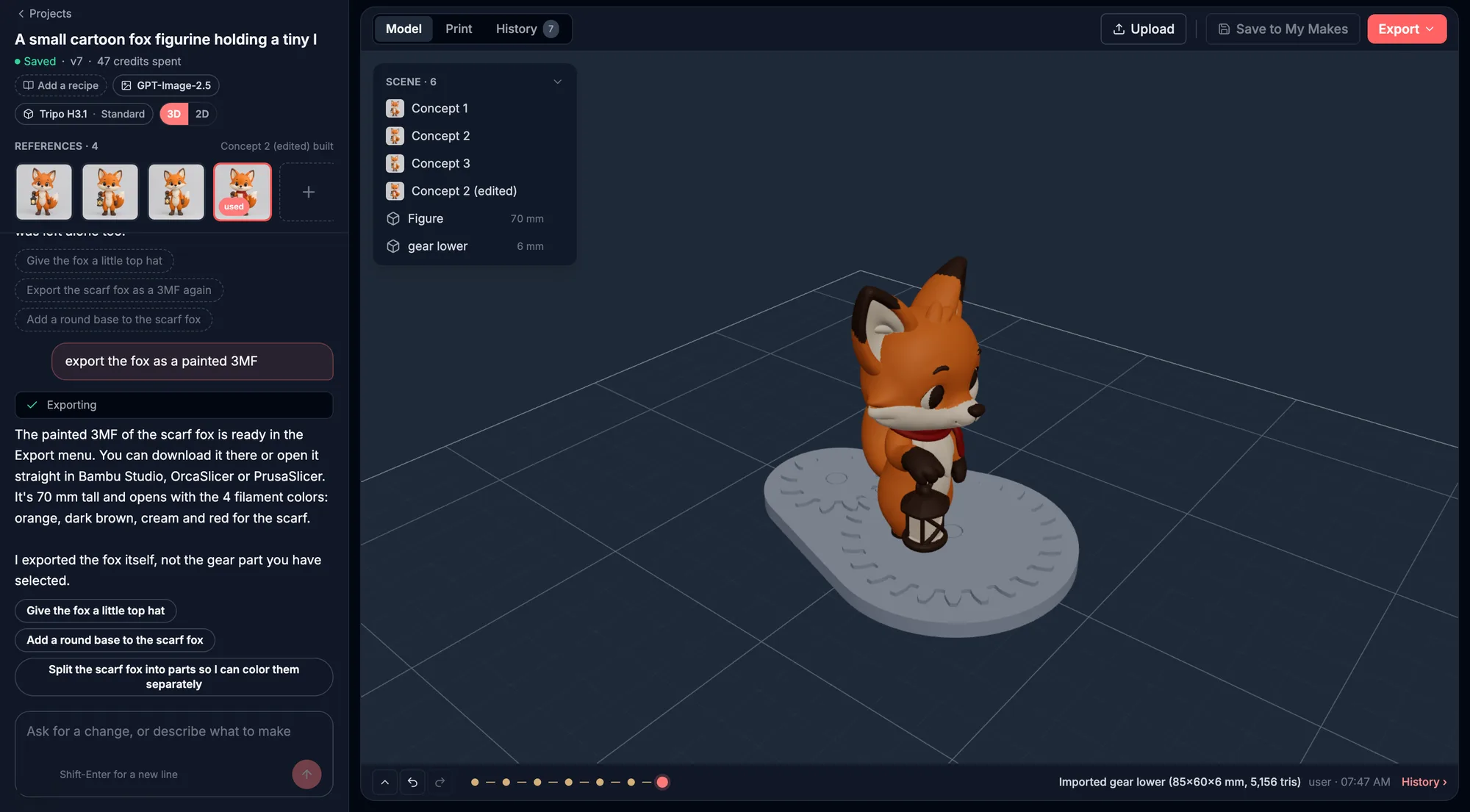This screenshot has width=1470, height=812.
Task: Open the History tab
Action: pyautogui.click(x=527, y=29)
